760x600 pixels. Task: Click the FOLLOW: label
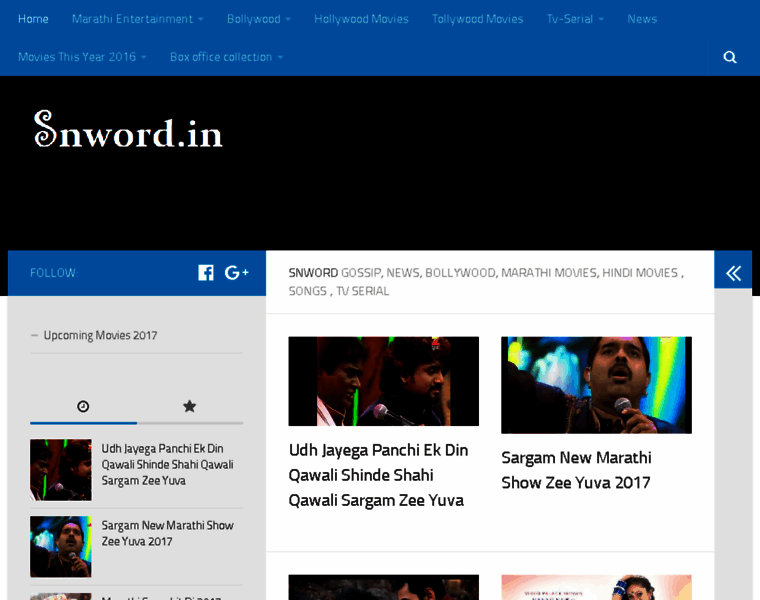pyautogui.click(x=54, y=273)
